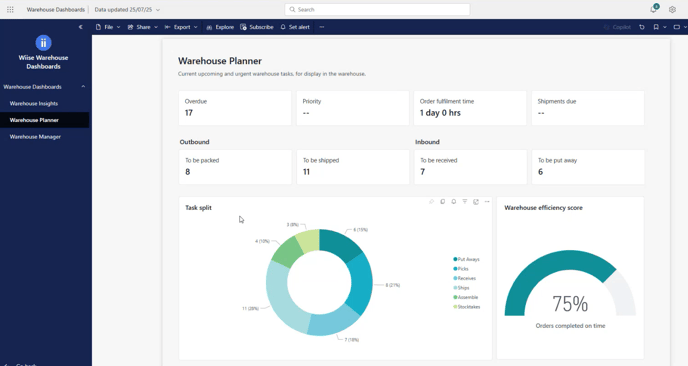Click the Outbound section label

click(x=194, y=142)
